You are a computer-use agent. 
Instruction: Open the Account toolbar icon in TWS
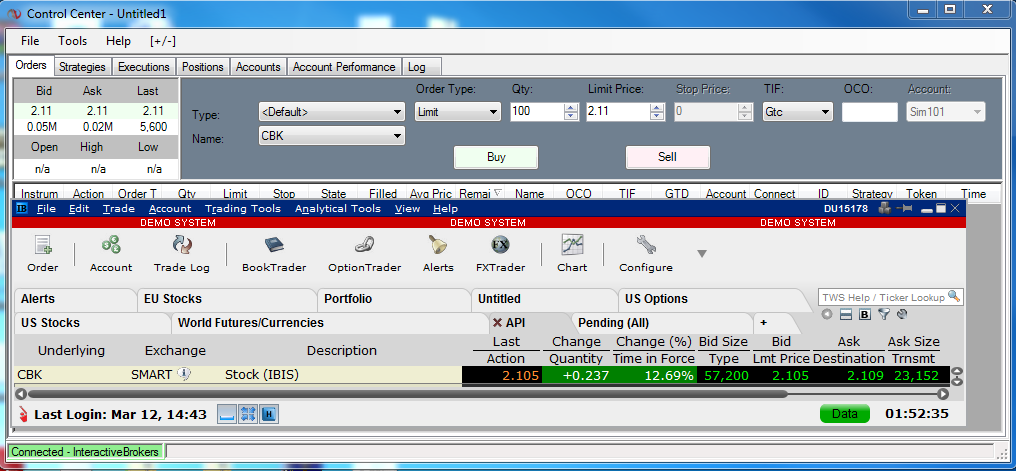point(111,254)
